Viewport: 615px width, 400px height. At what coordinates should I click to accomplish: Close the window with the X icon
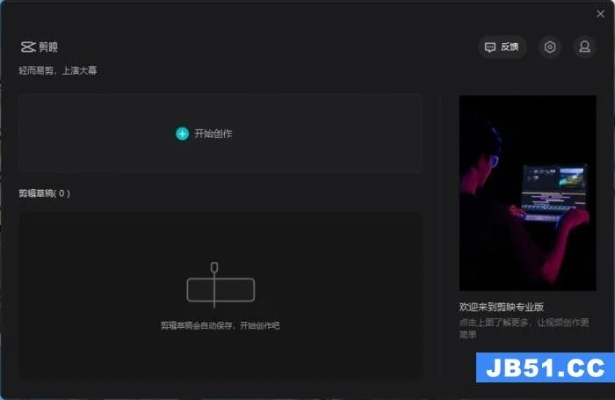coord(600,14)
